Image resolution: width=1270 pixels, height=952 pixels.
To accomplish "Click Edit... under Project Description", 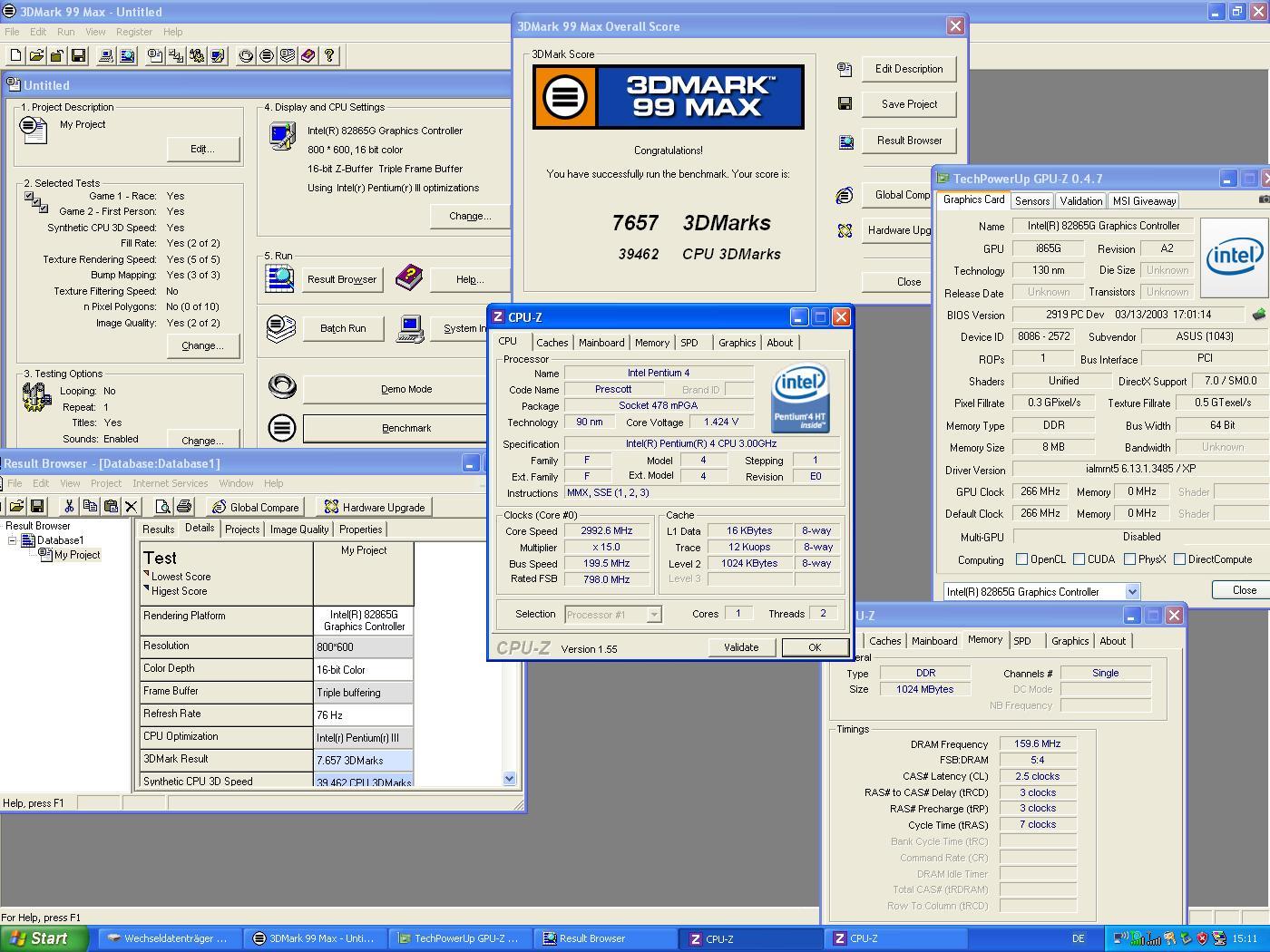I will tap(202, 149).
